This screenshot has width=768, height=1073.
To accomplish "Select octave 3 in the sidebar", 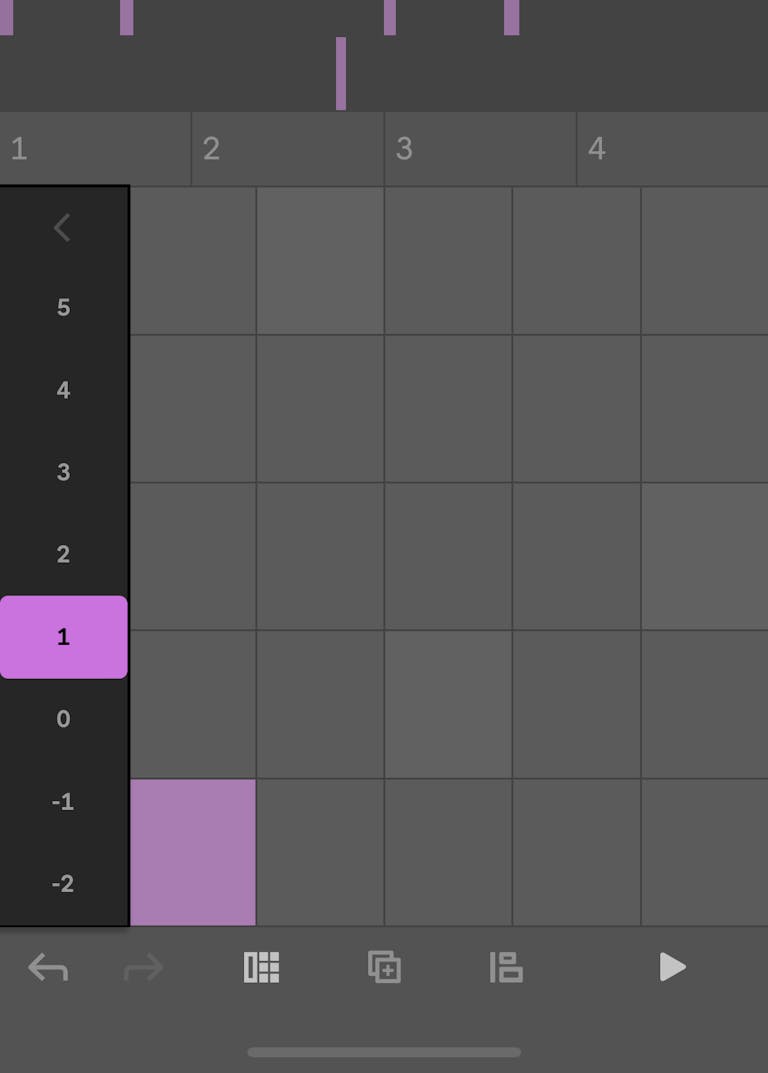I will [63, 472].
